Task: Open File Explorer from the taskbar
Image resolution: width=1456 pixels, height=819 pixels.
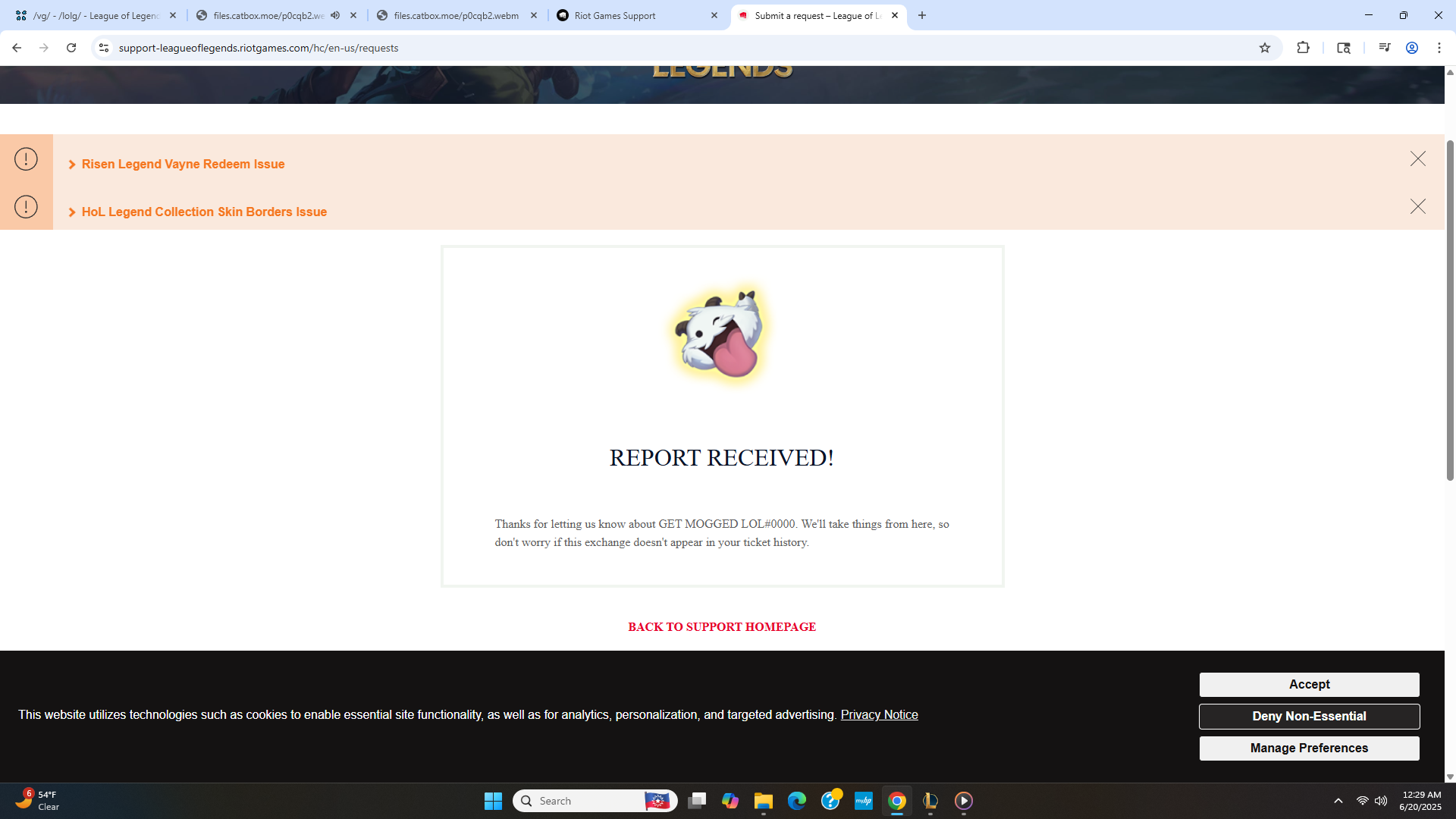Action: pos(764,801)
